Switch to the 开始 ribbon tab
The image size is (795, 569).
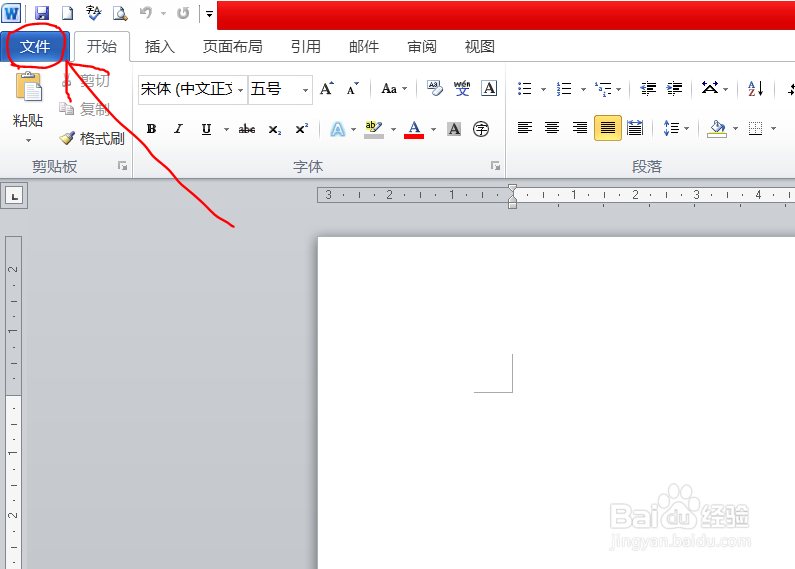pyautogui.click(x=102, y=47)
